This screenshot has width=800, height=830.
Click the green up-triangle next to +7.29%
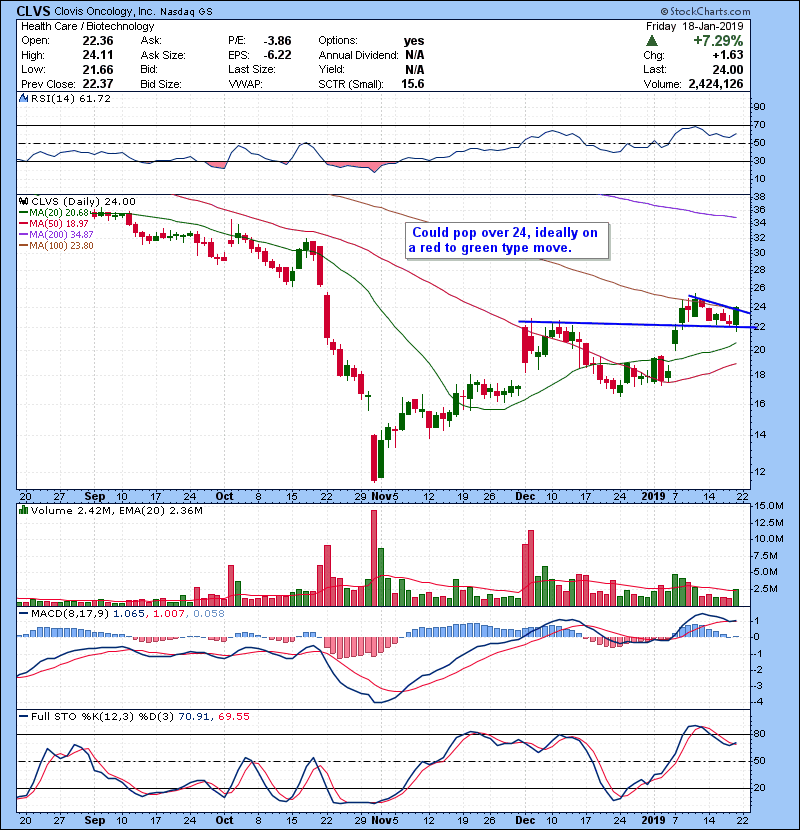(652, 40)
